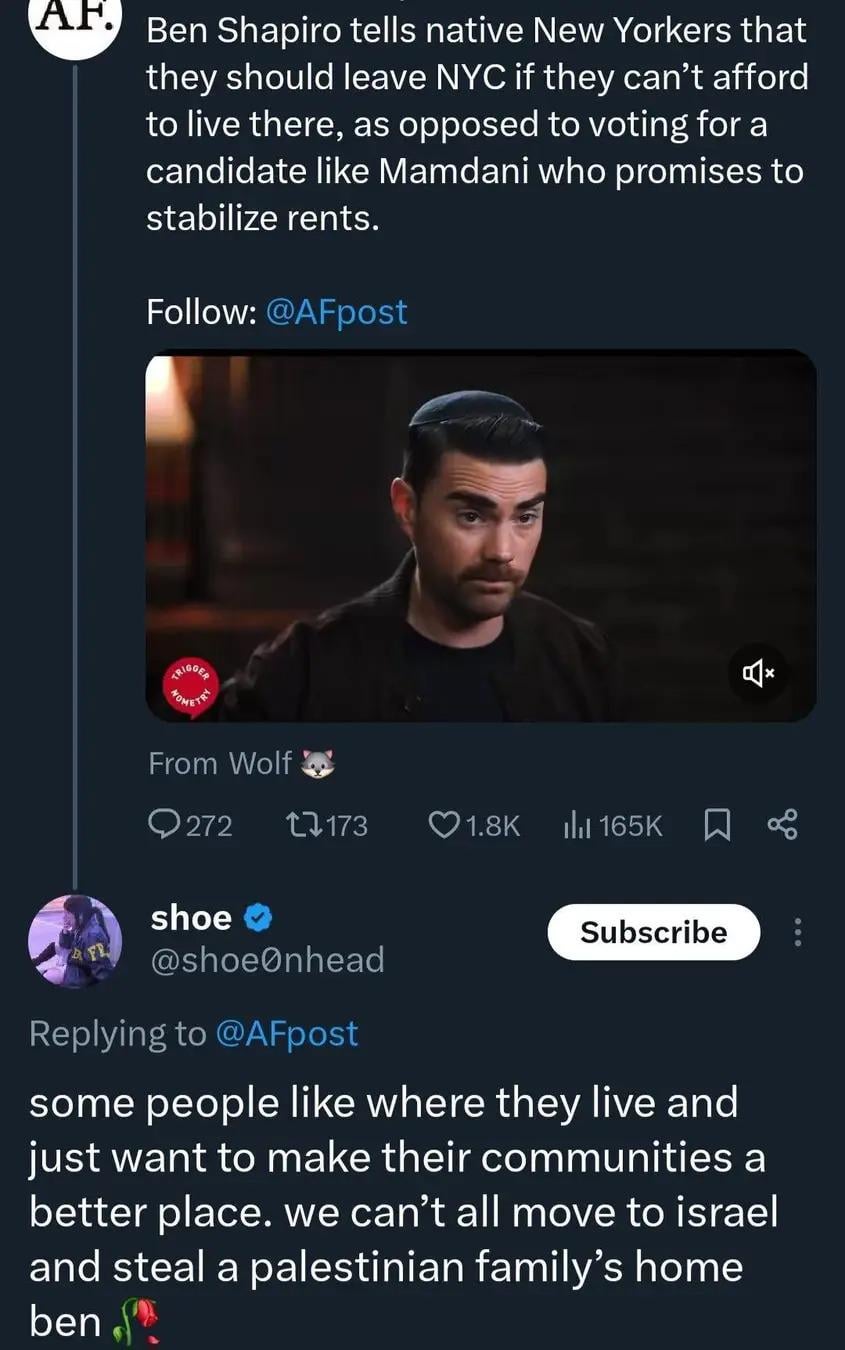
Task: Share the AF Post tweet
Action: (x=782, y=825)
